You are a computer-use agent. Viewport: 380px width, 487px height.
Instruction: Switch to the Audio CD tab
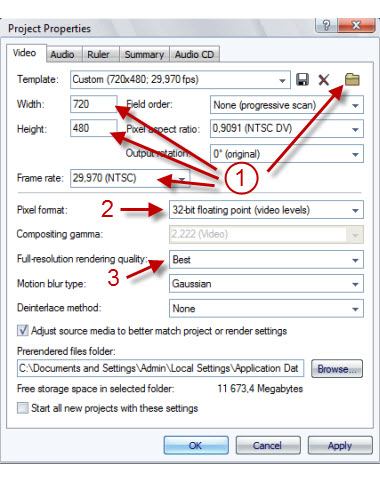[194, 55]
